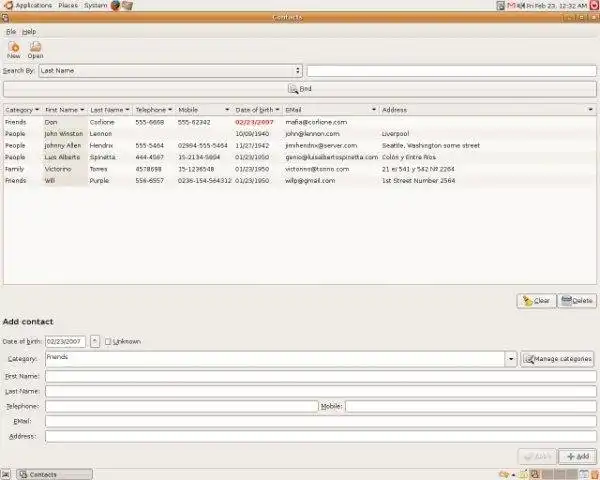Click the EMail input field
The width and height of the screenshot is (600, 480).
(x=321, y=421)
